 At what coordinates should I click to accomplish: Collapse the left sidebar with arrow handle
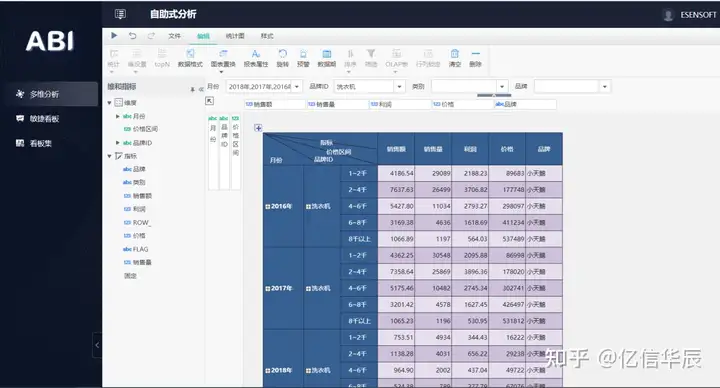pos(97,345)
